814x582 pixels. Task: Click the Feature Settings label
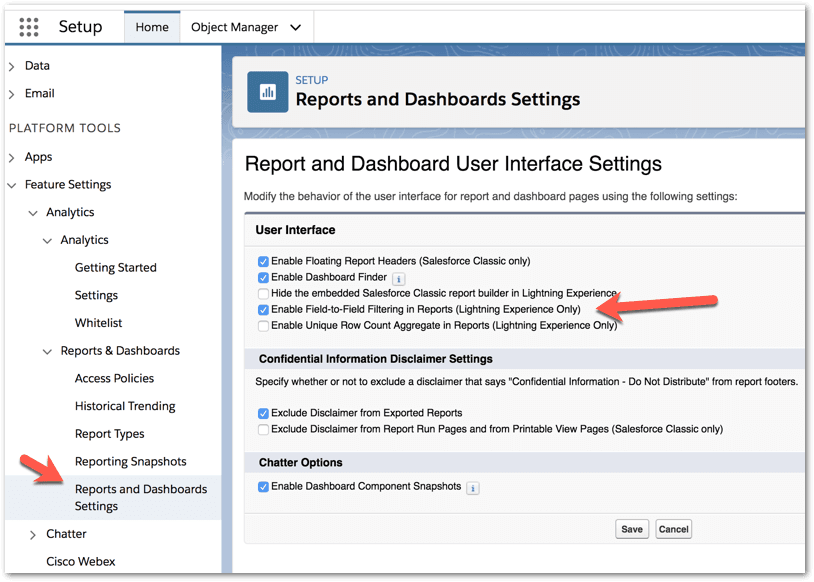68,184
